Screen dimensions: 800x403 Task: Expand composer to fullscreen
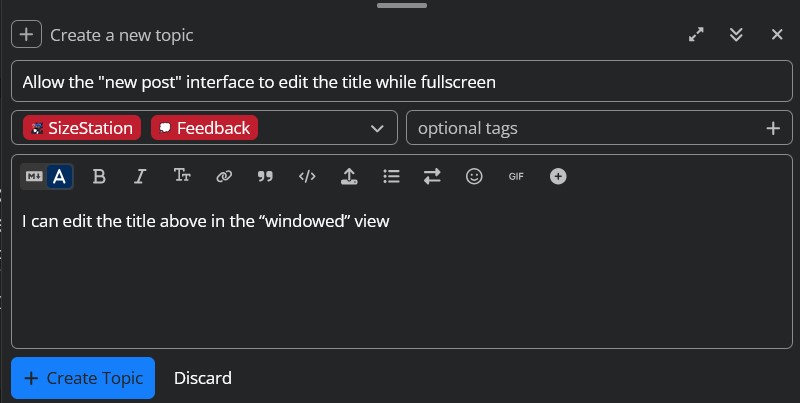tap(696, 35)
